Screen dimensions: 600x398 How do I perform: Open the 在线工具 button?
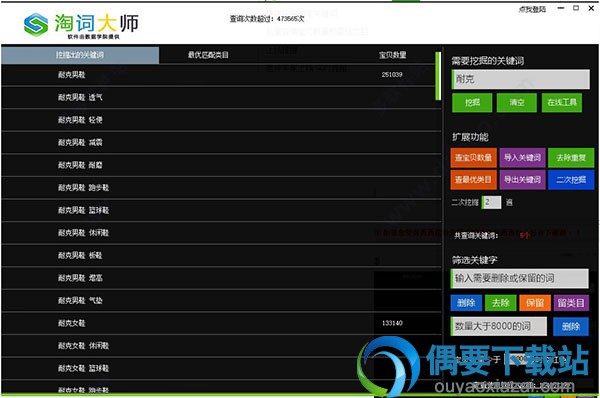pos(562,103)
